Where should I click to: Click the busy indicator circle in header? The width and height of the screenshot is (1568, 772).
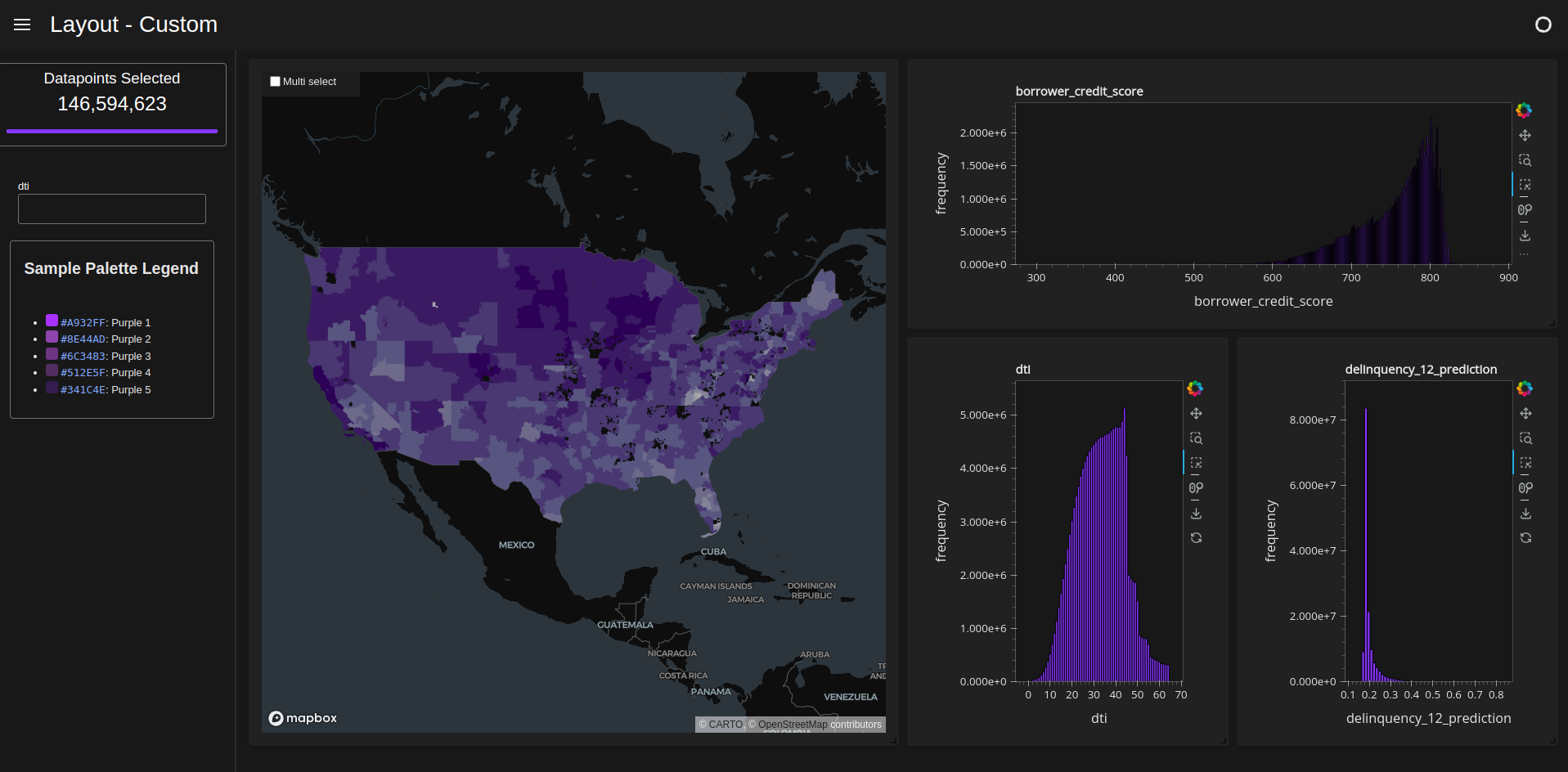[1543, 25]
